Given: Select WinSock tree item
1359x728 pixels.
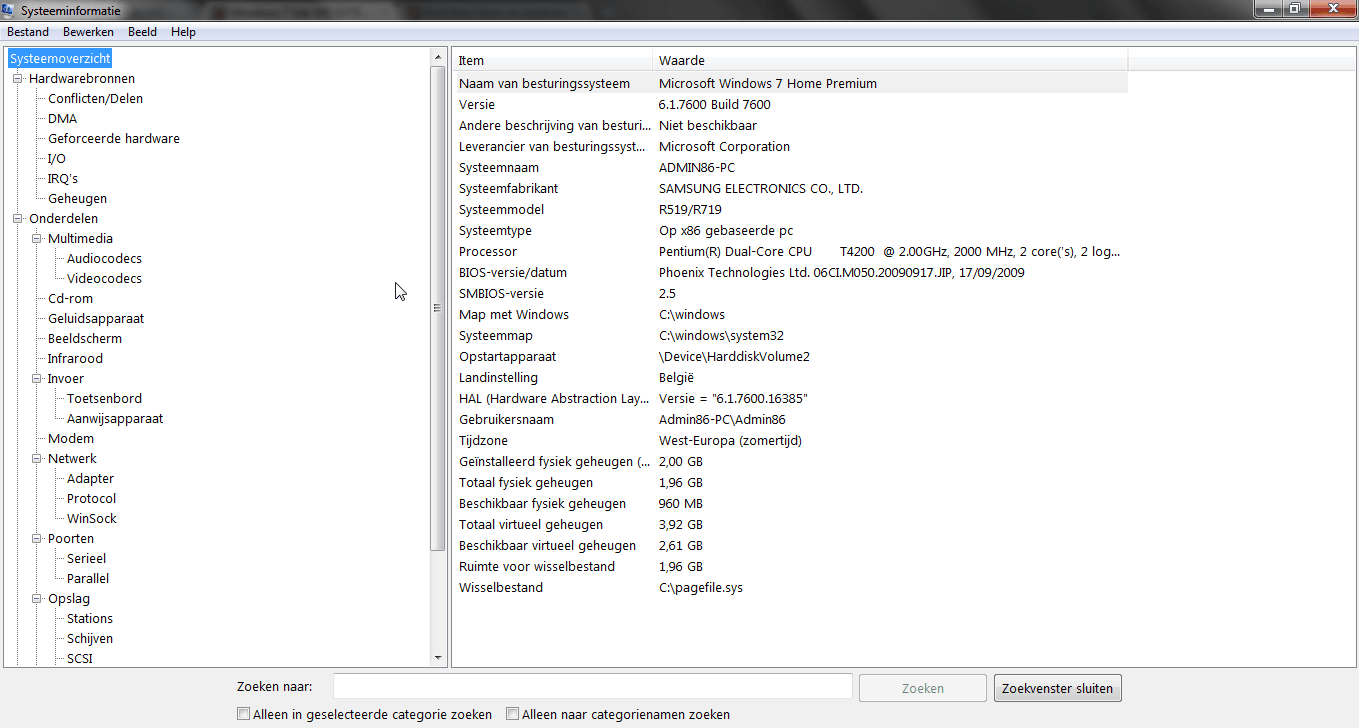Looking at the screenshot, I should (x=92, y=519).
